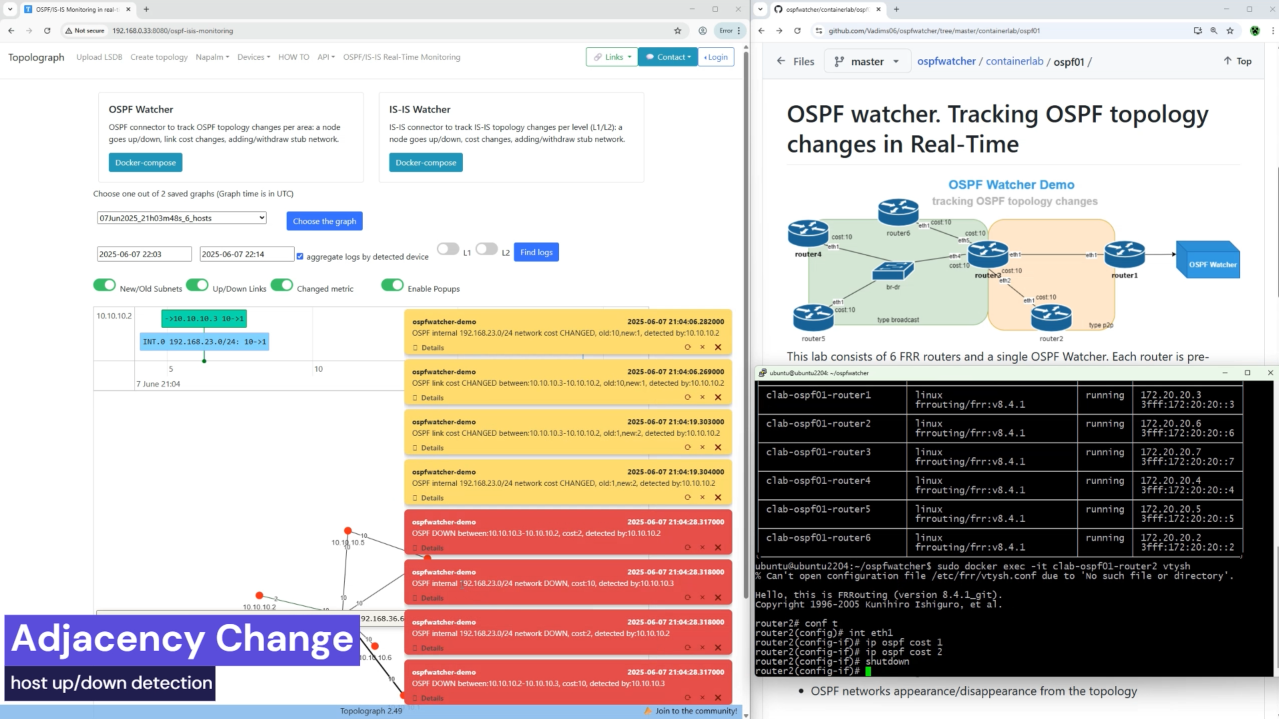Open new tab in GitHub browser window
Viewport: 1279px width, 719px height.
(x=896, y=9)
